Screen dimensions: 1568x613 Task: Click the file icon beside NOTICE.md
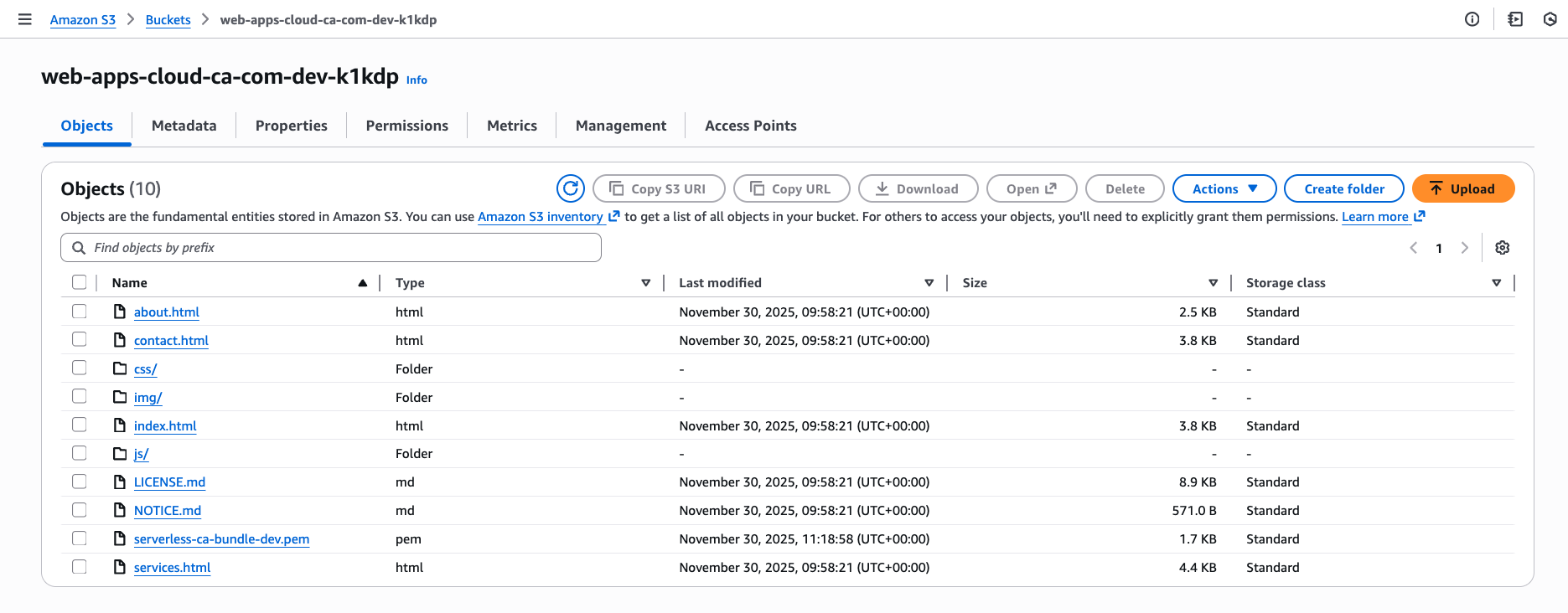[x=120, y=510]
